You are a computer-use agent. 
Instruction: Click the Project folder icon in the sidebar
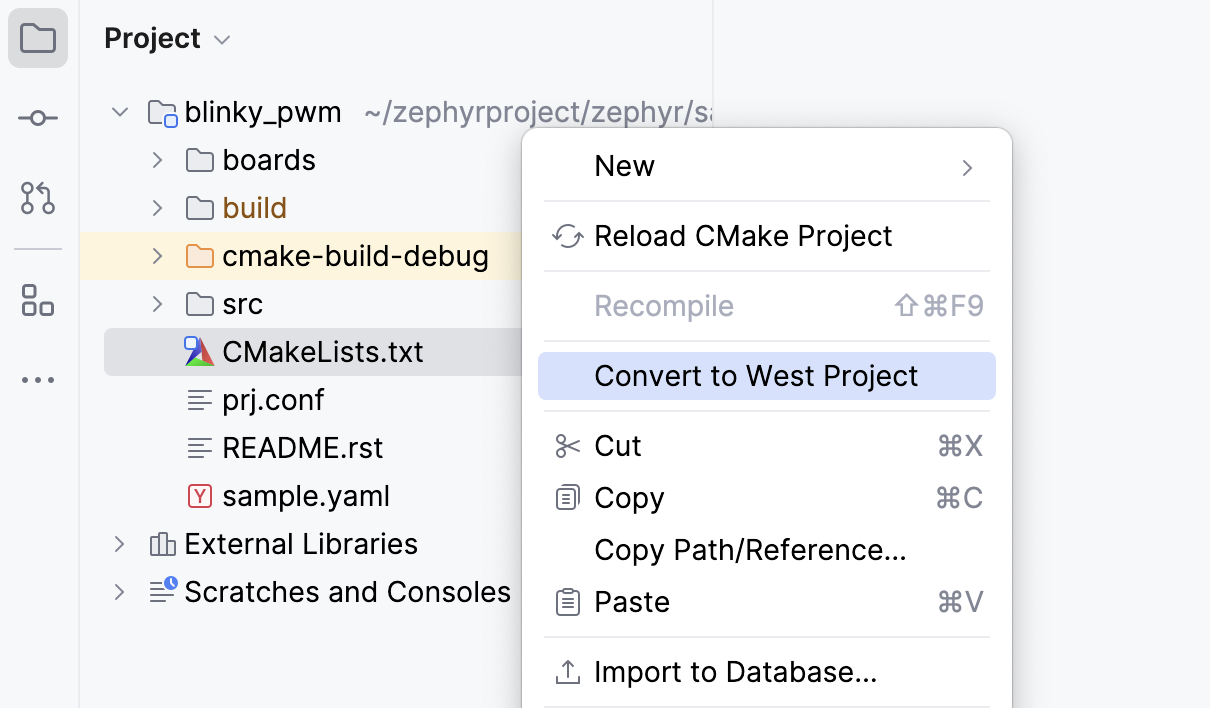click(37, 37)
